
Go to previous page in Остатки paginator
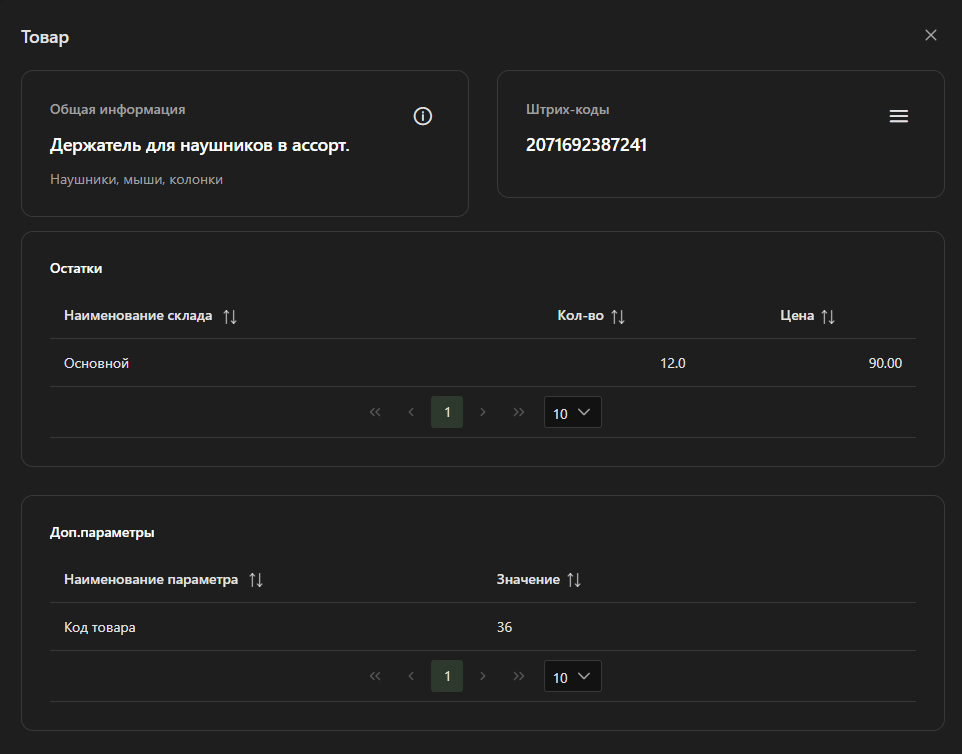click(x=411, y=412)
